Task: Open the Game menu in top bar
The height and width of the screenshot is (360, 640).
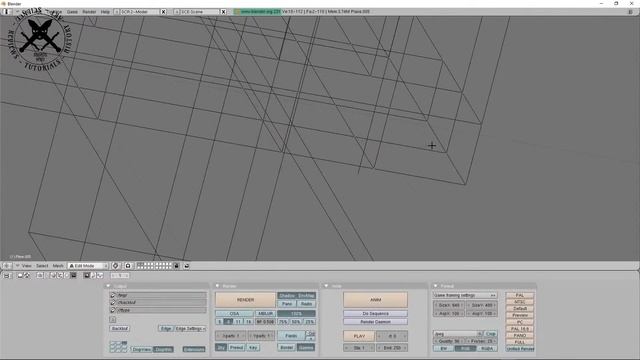Action: [72, 12]
